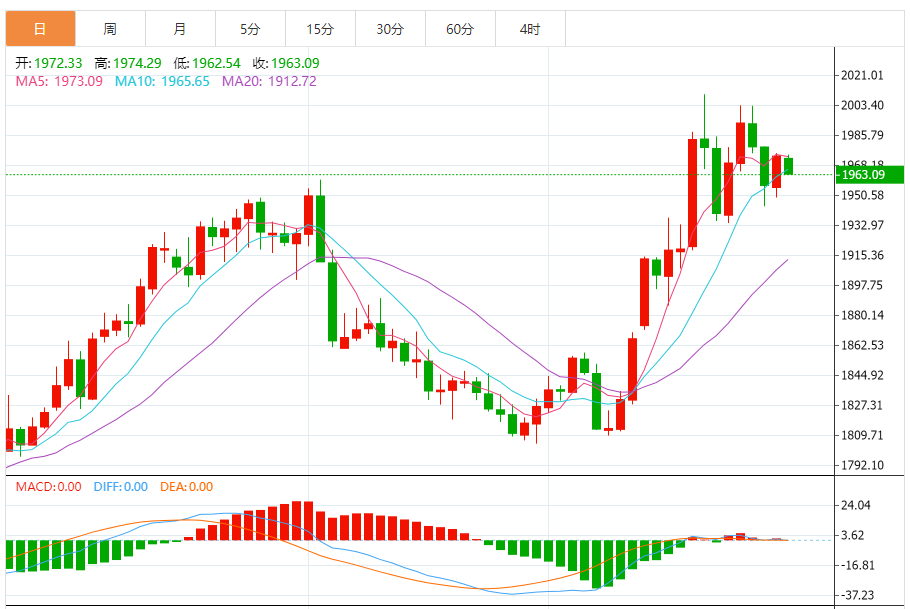Click the DIFF value label

(120, 487)
